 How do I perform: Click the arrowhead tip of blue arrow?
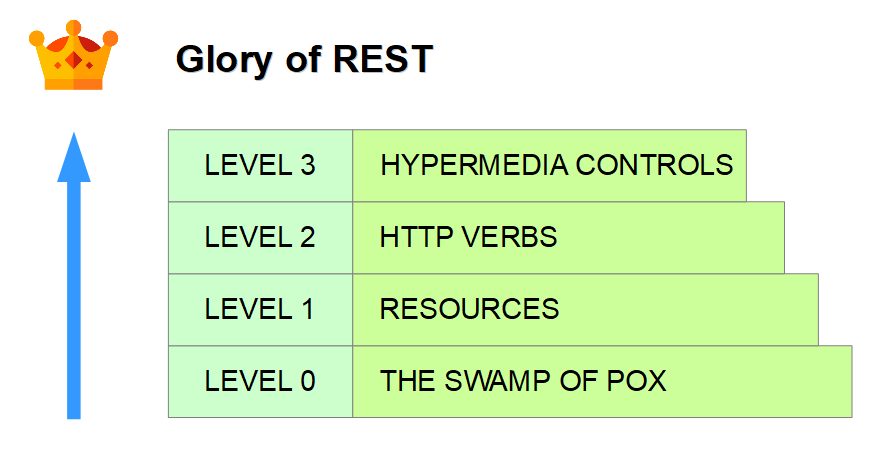(74, 137)
